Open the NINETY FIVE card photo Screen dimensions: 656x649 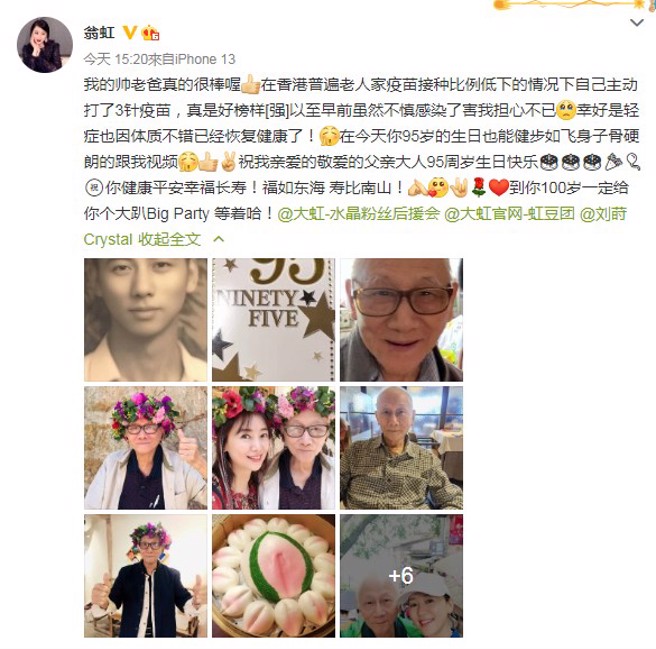click(274, 320)
